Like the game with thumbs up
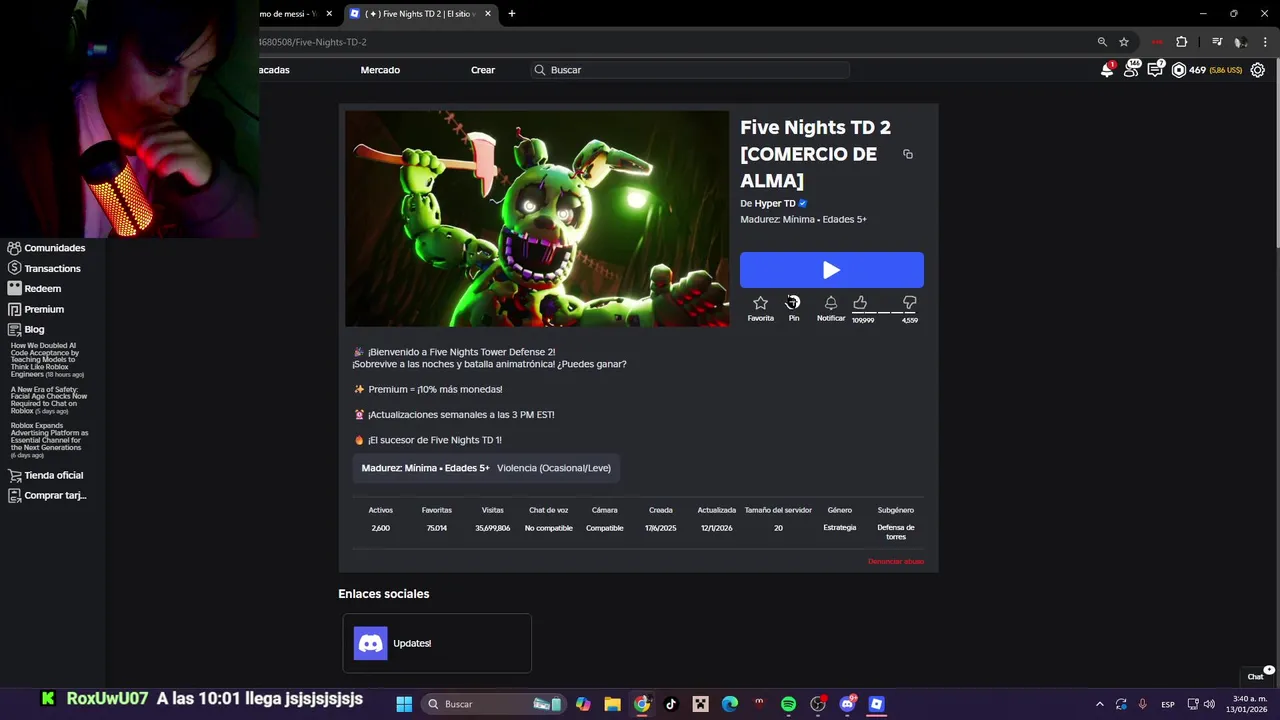The height and width of the screenshot is (720, 1280). [861, 303]
